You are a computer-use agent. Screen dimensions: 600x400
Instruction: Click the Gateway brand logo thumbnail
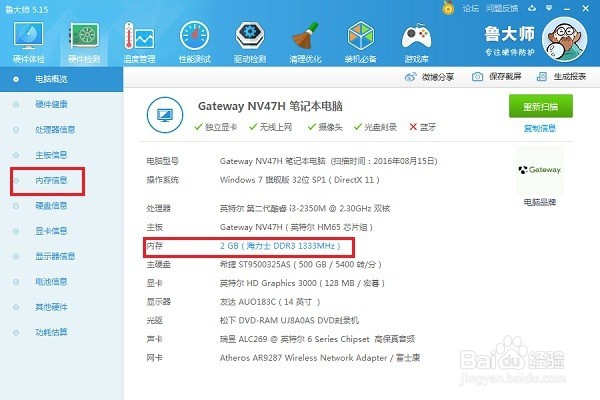point(540,170)
